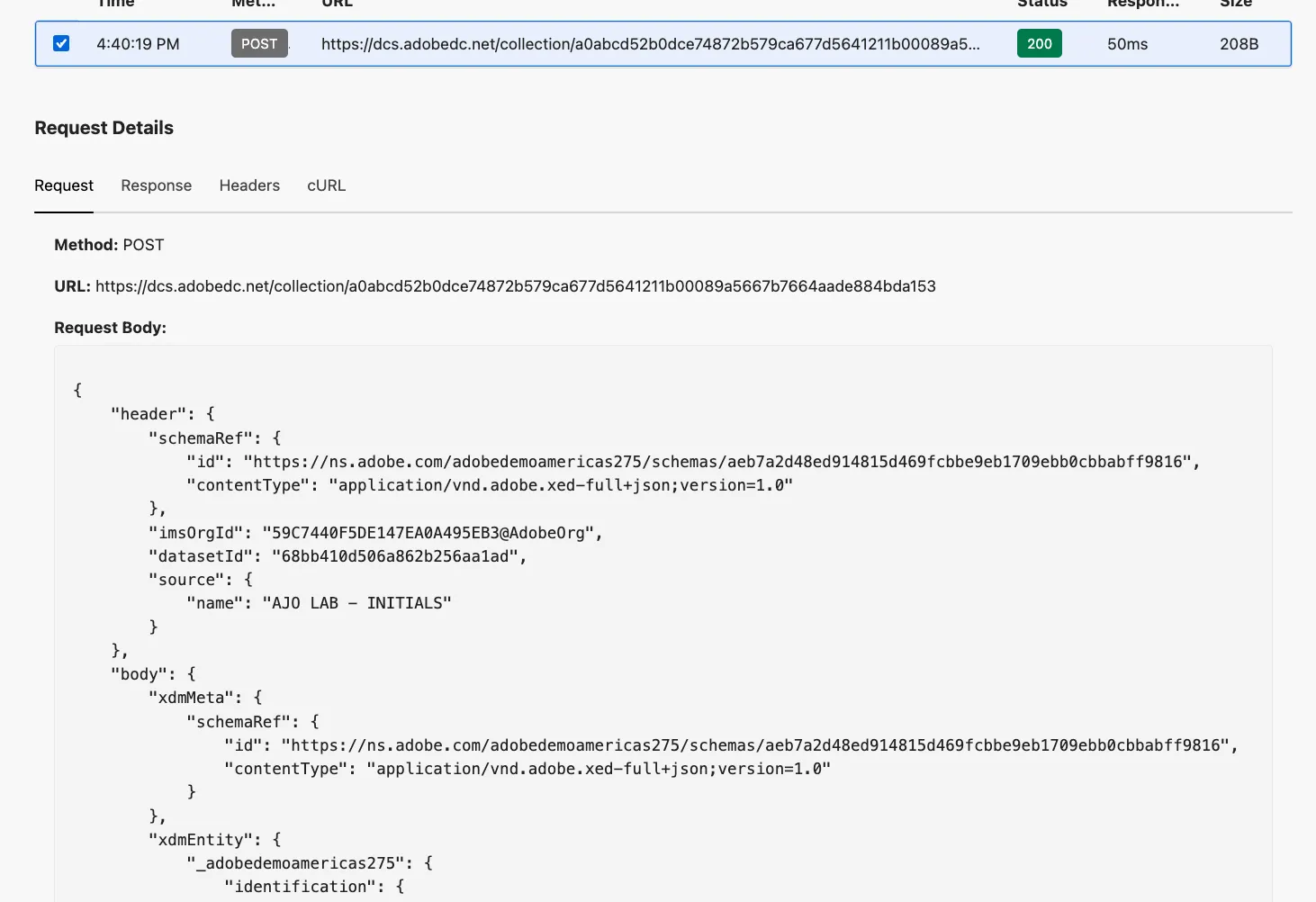Click the datasetId value 68bb410d506a862b256aa1ad

[x=395, y=556]
